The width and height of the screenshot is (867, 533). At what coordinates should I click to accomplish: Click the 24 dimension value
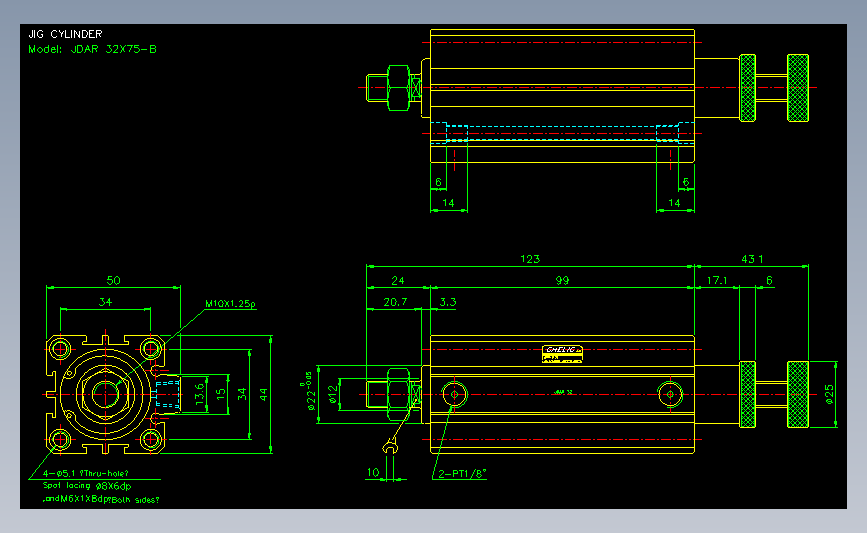coord(398,280)
